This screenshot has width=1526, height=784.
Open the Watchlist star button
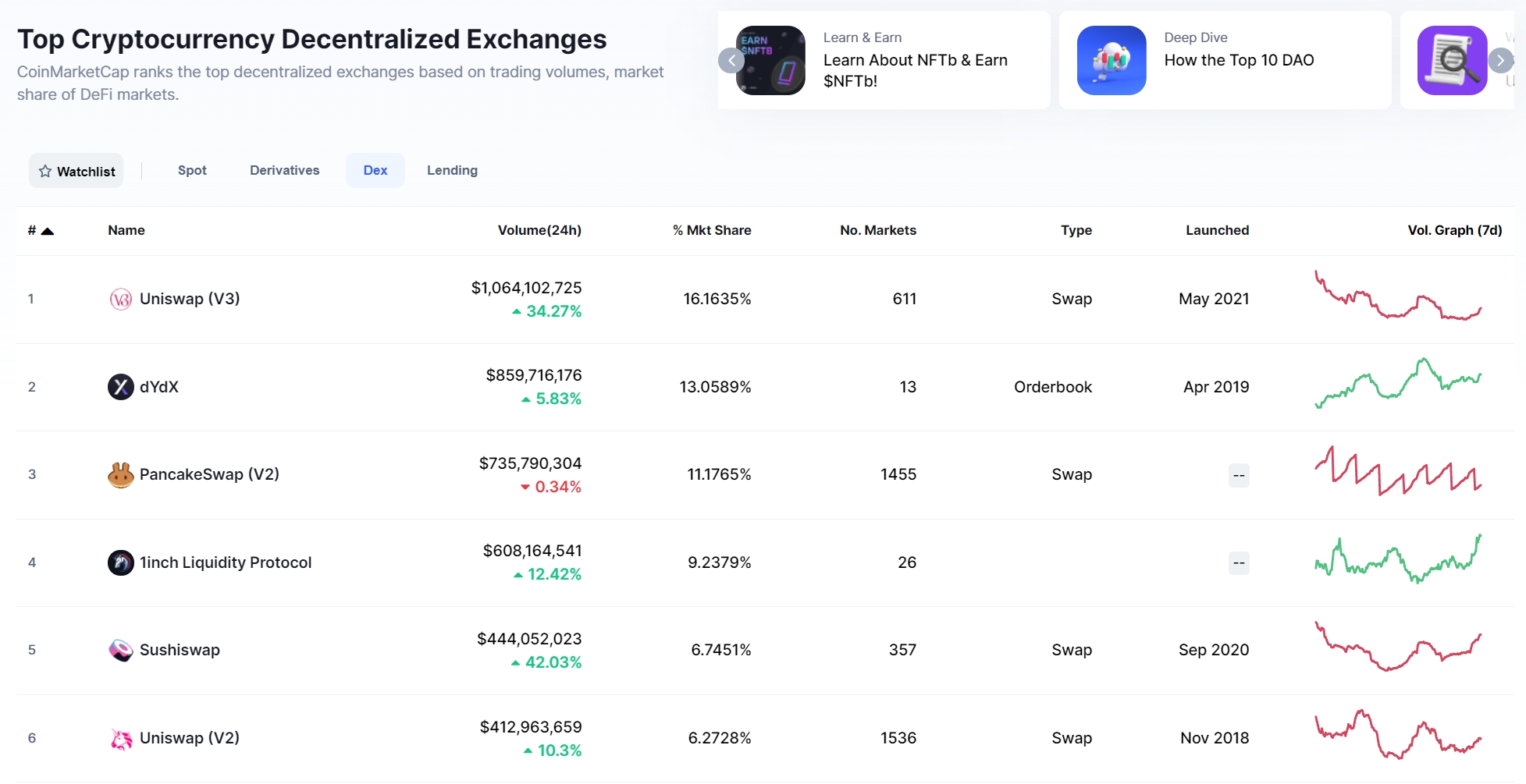76,171
